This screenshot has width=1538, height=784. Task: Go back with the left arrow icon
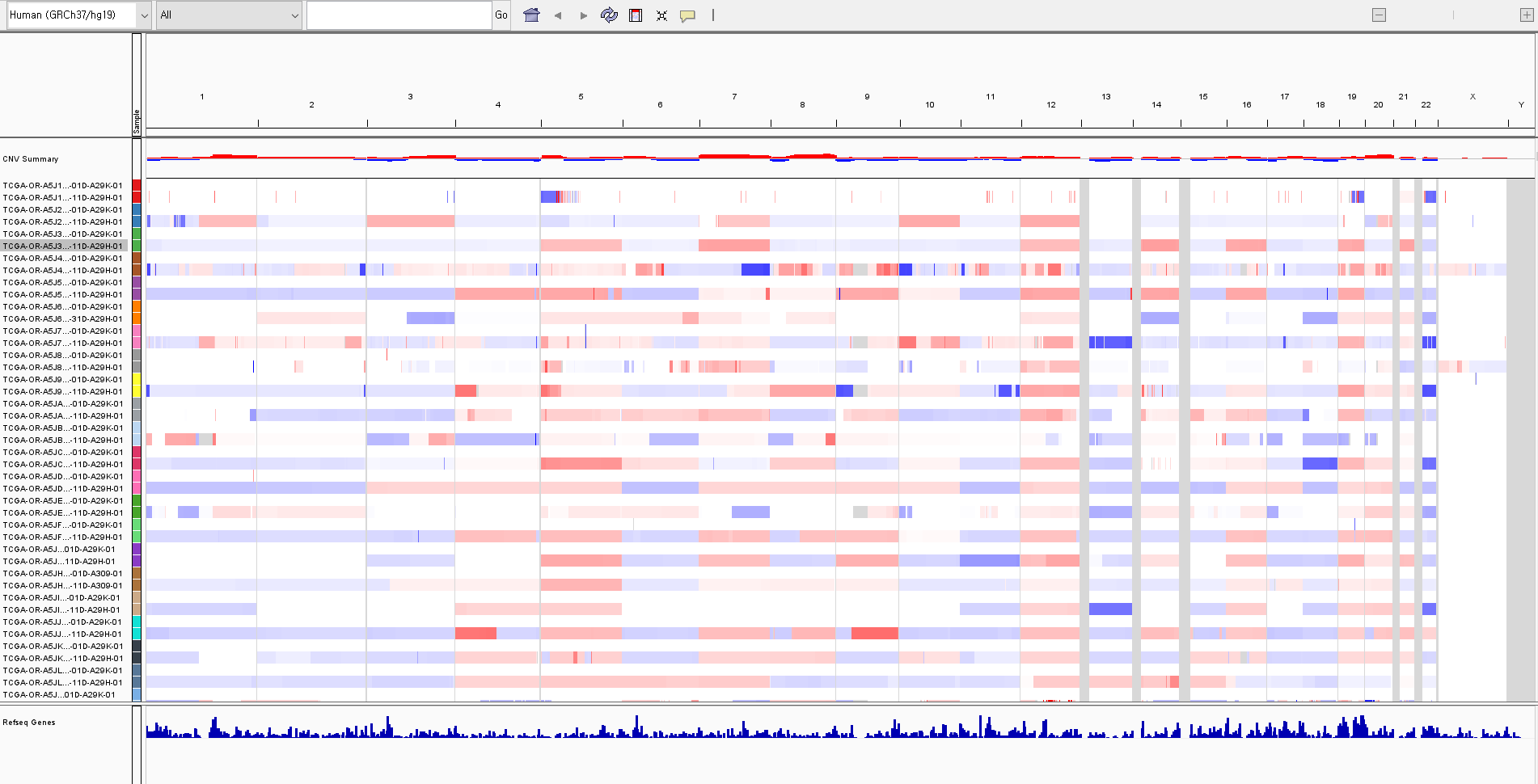pyautogui.click(x=558, y=15)
